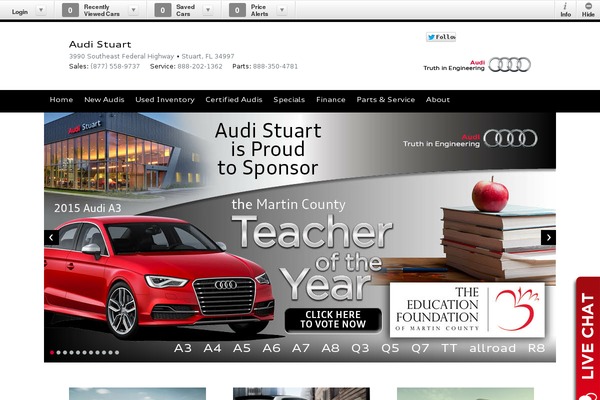This screenshot has width=600, height=400.
Task: Open the Certified Audis menu
Action: [x=234, y=100]
